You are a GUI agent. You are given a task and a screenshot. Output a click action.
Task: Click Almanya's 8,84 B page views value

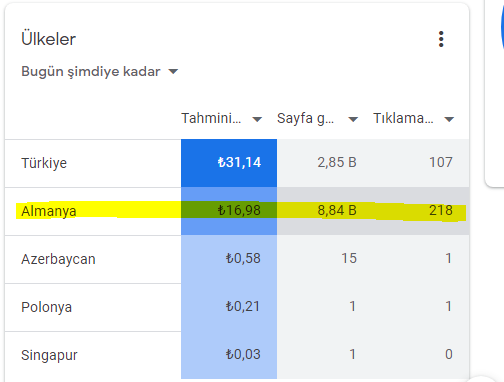(337, 211)
